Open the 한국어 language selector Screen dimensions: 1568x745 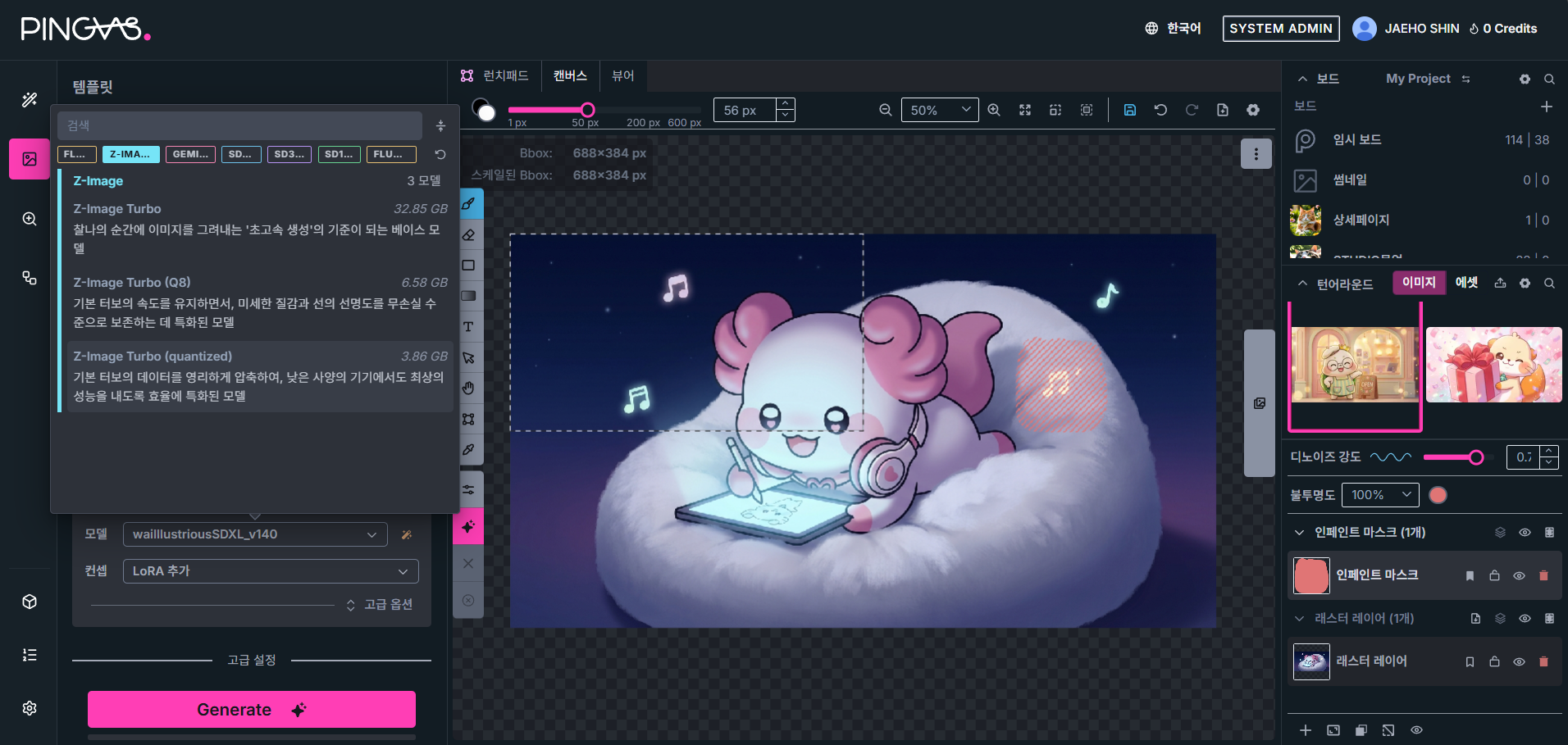click(1173, 29)
